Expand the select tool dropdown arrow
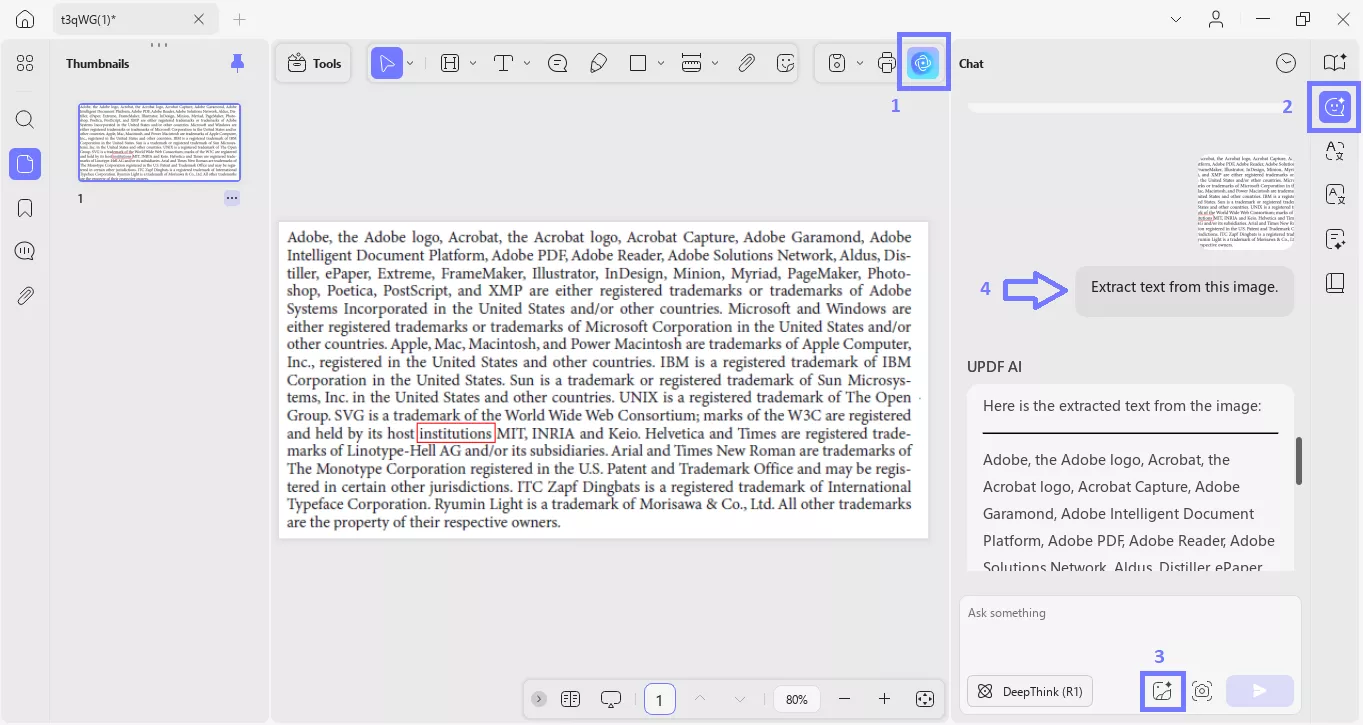The width and height of the screenshot is (1363, 725). 408,62
